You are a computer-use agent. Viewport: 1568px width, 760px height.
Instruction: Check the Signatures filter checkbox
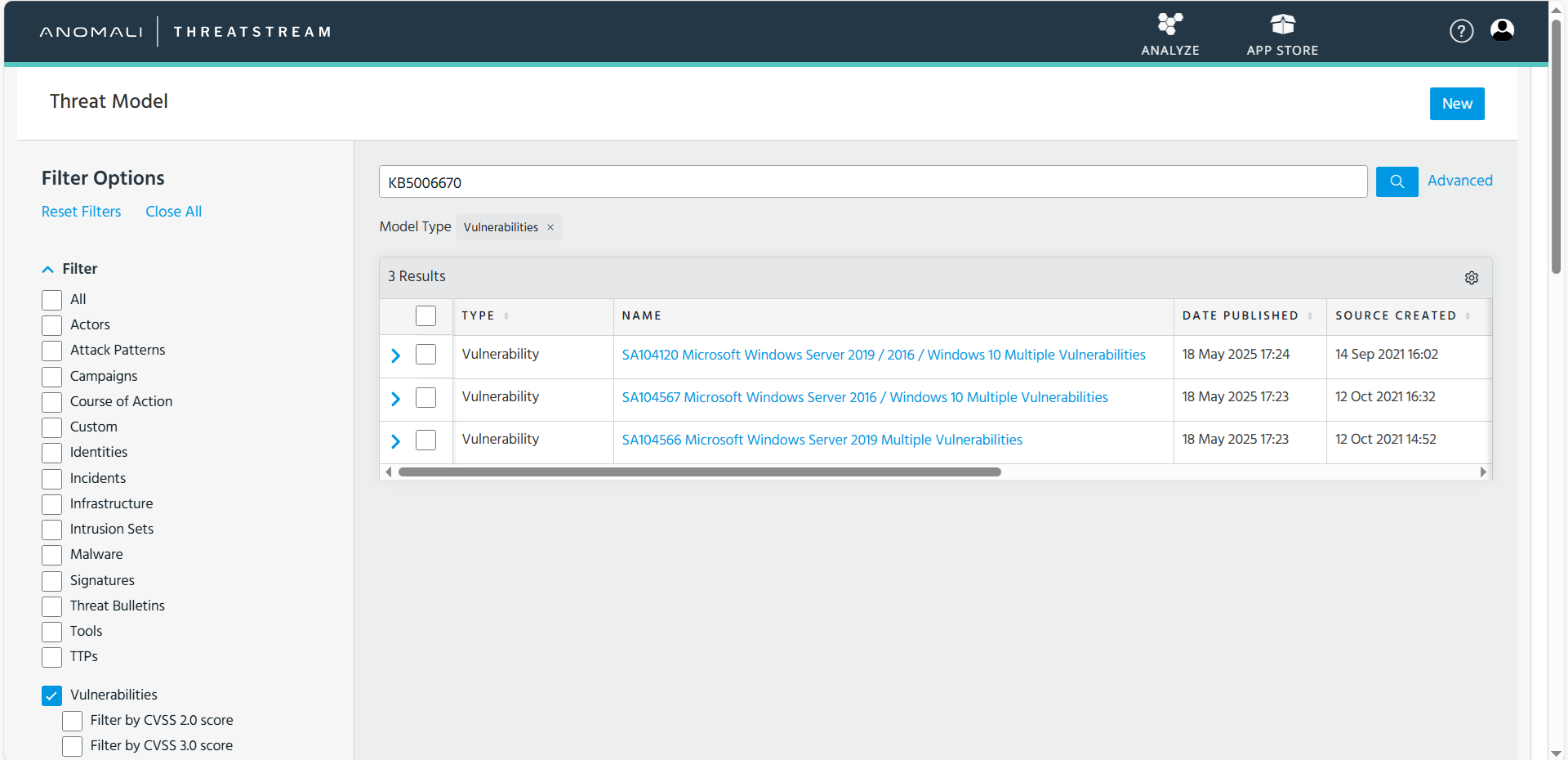coord(51,581)
